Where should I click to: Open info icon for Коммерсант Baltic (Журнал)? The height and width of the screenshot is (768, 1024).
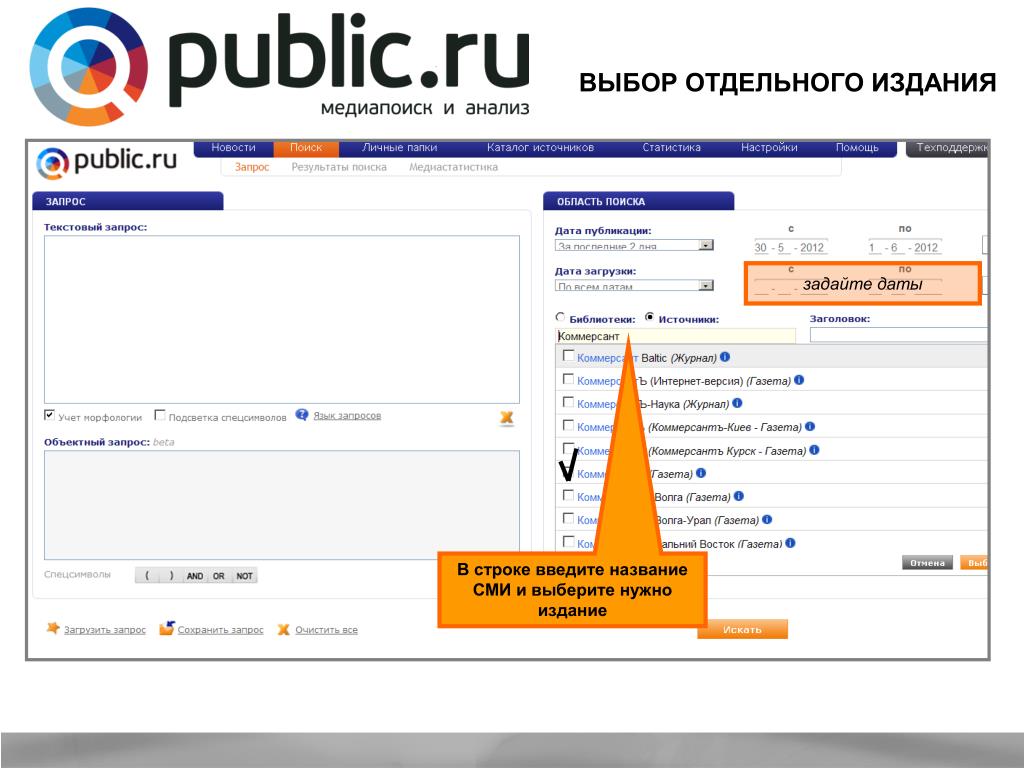click(725, 357)
